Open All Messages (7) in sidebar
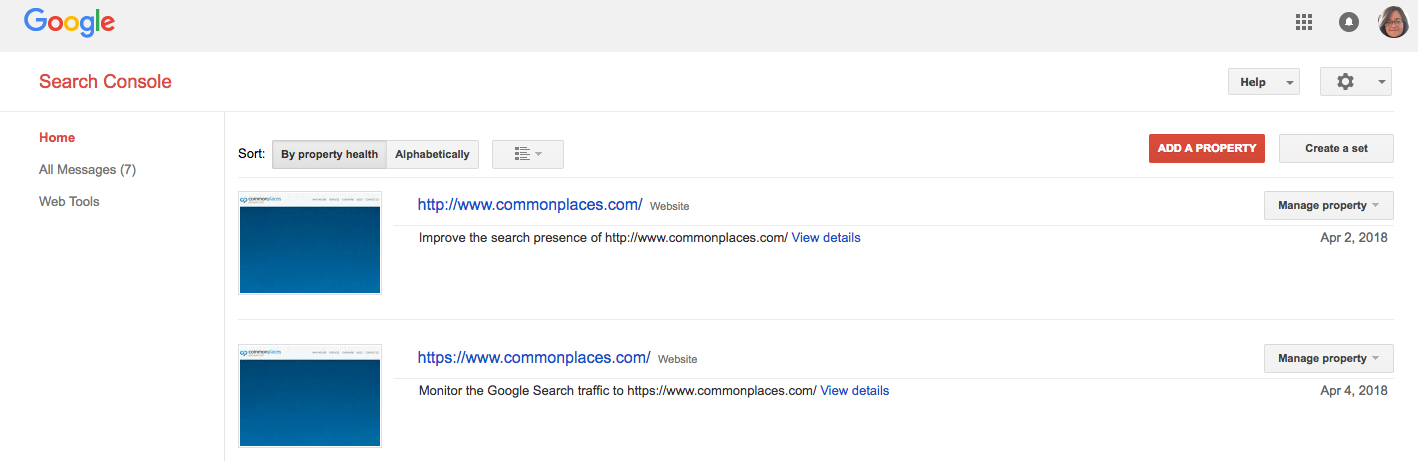The width and height of the screenshot is (1418, 461). [87, 170]
